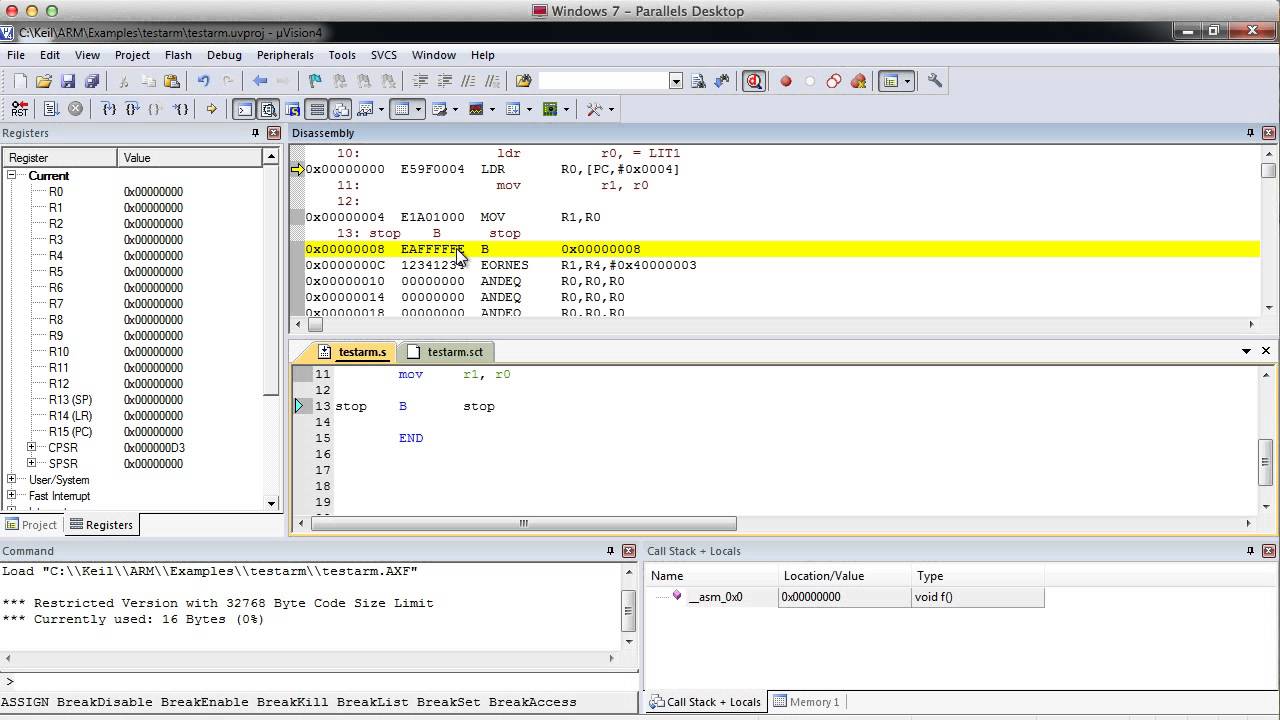The image size is (1280, 720).
Task: Click the find text combo box field
Action: [x=603, y=81]
